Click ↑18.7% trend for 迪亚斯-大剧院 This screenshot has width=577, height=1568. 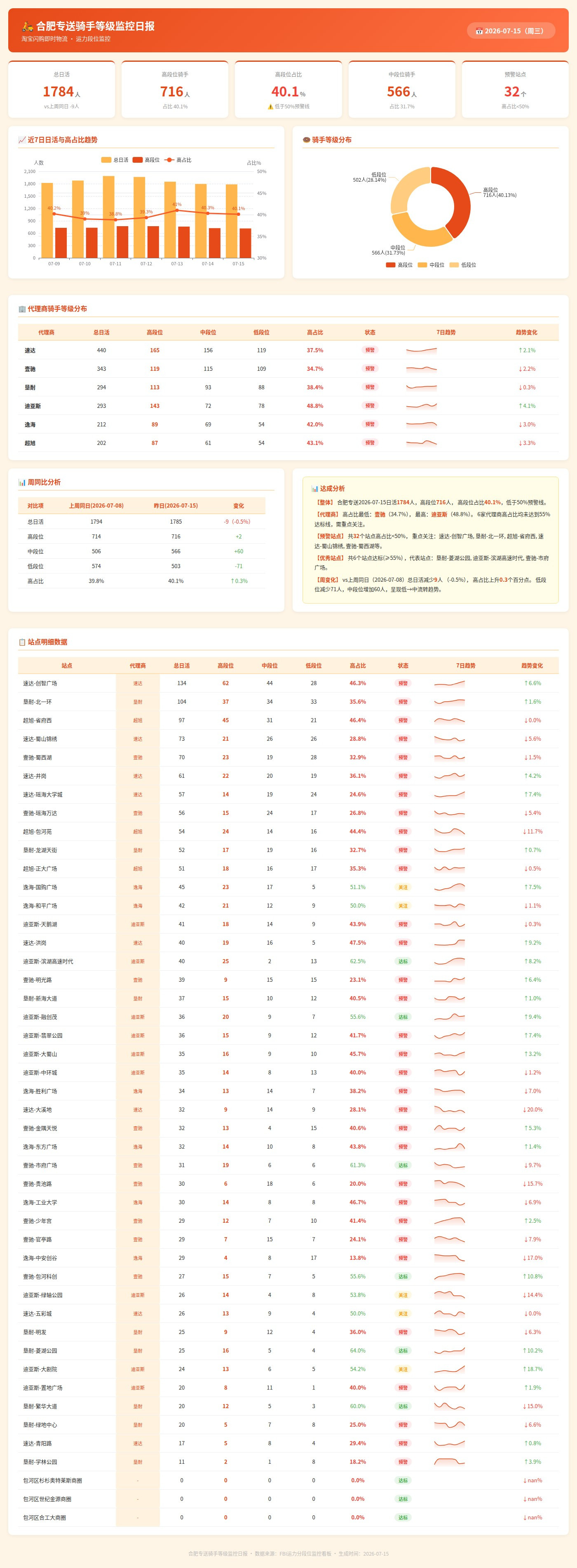(532, 1369)
